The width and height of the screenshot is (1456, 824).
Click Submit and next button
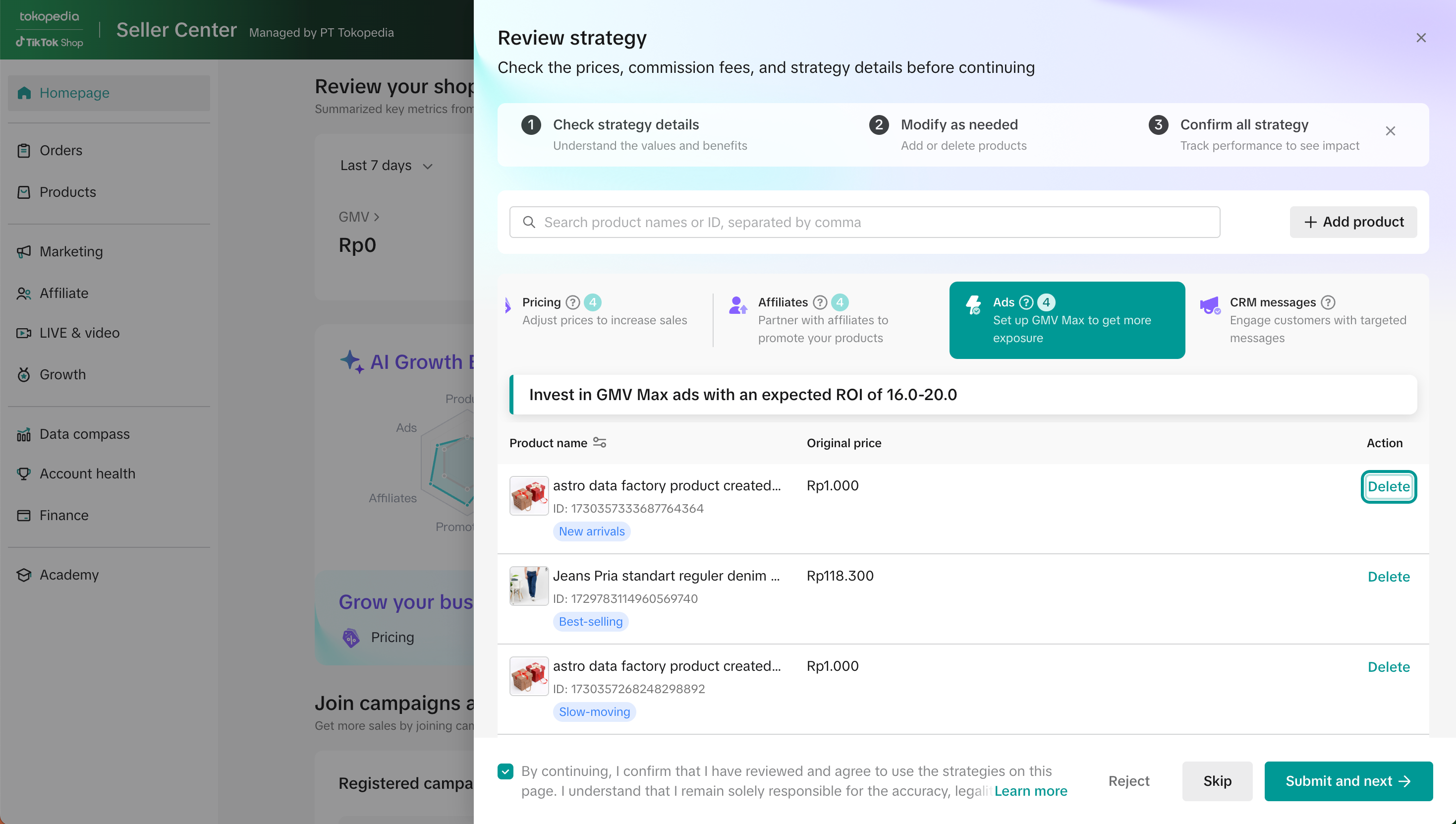[x=1348, y=781]
